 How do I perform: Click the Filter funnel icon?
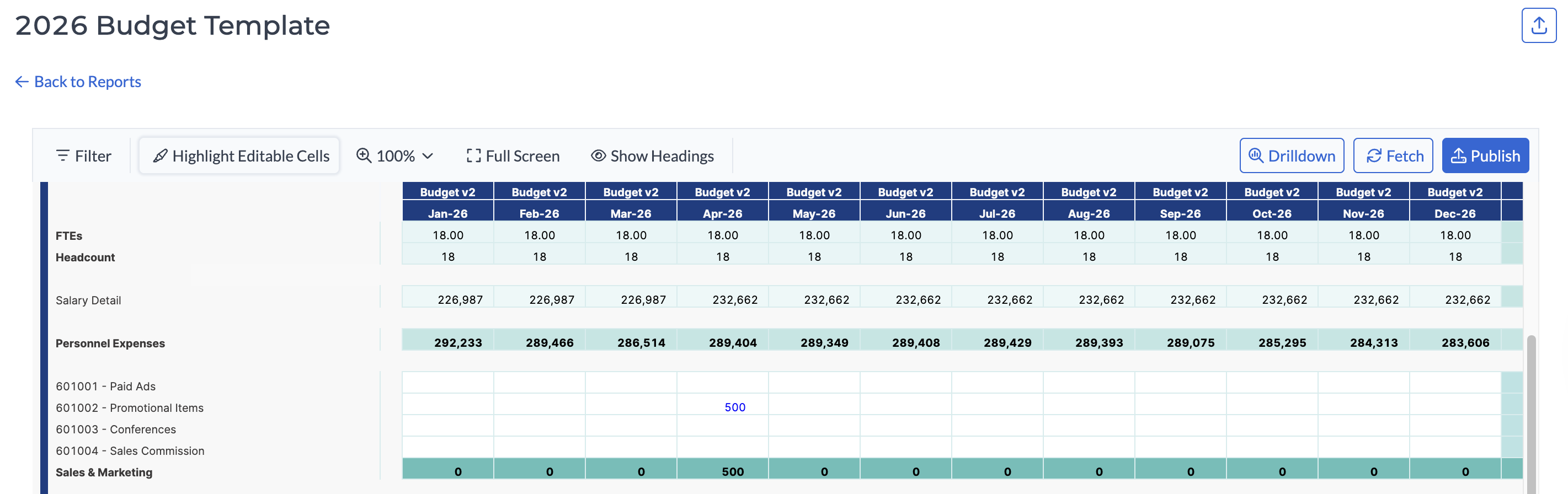pos(62,155)
